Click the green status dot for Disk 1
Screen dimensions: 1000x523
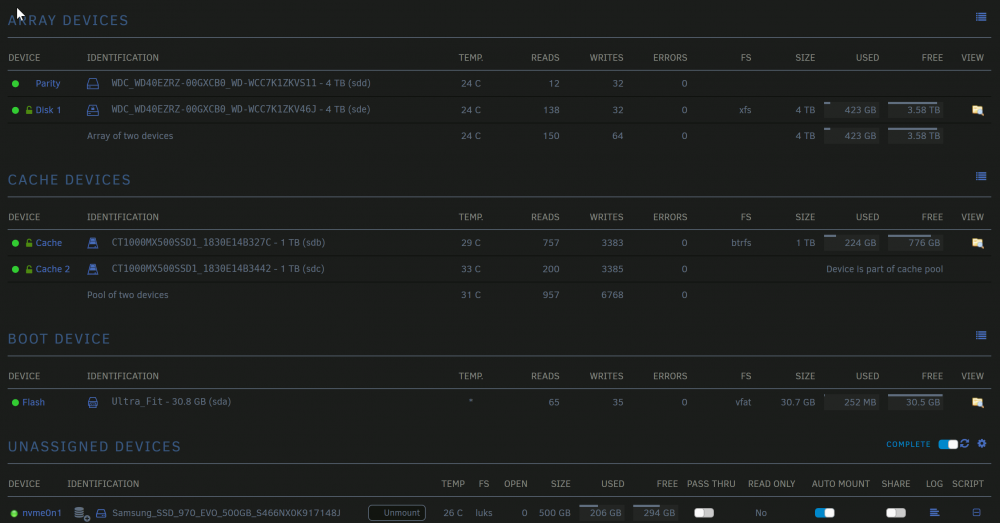pyautogui.click(x=15, y=110)
